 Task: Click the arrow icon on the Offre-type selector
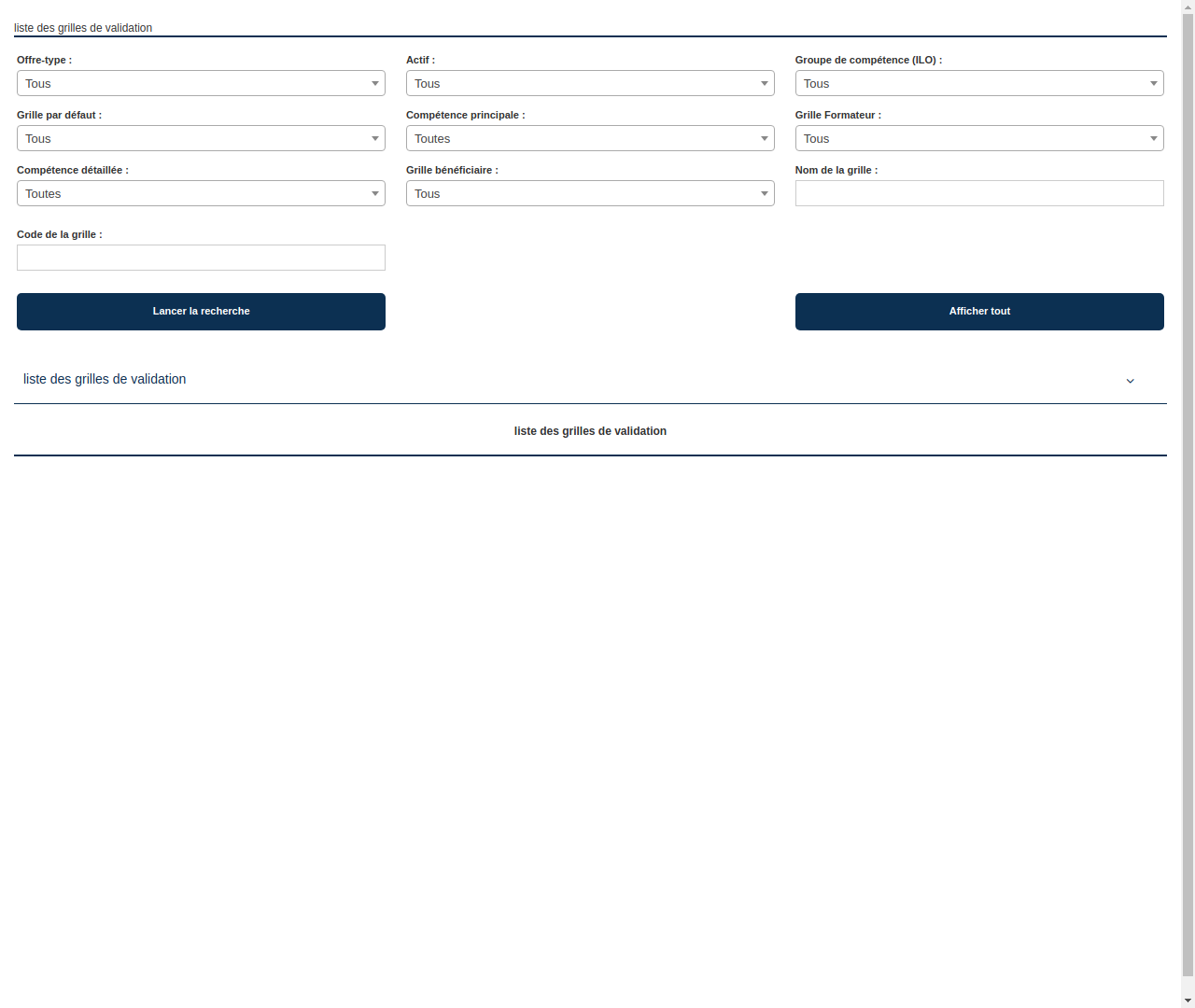(x=375, y=83)
